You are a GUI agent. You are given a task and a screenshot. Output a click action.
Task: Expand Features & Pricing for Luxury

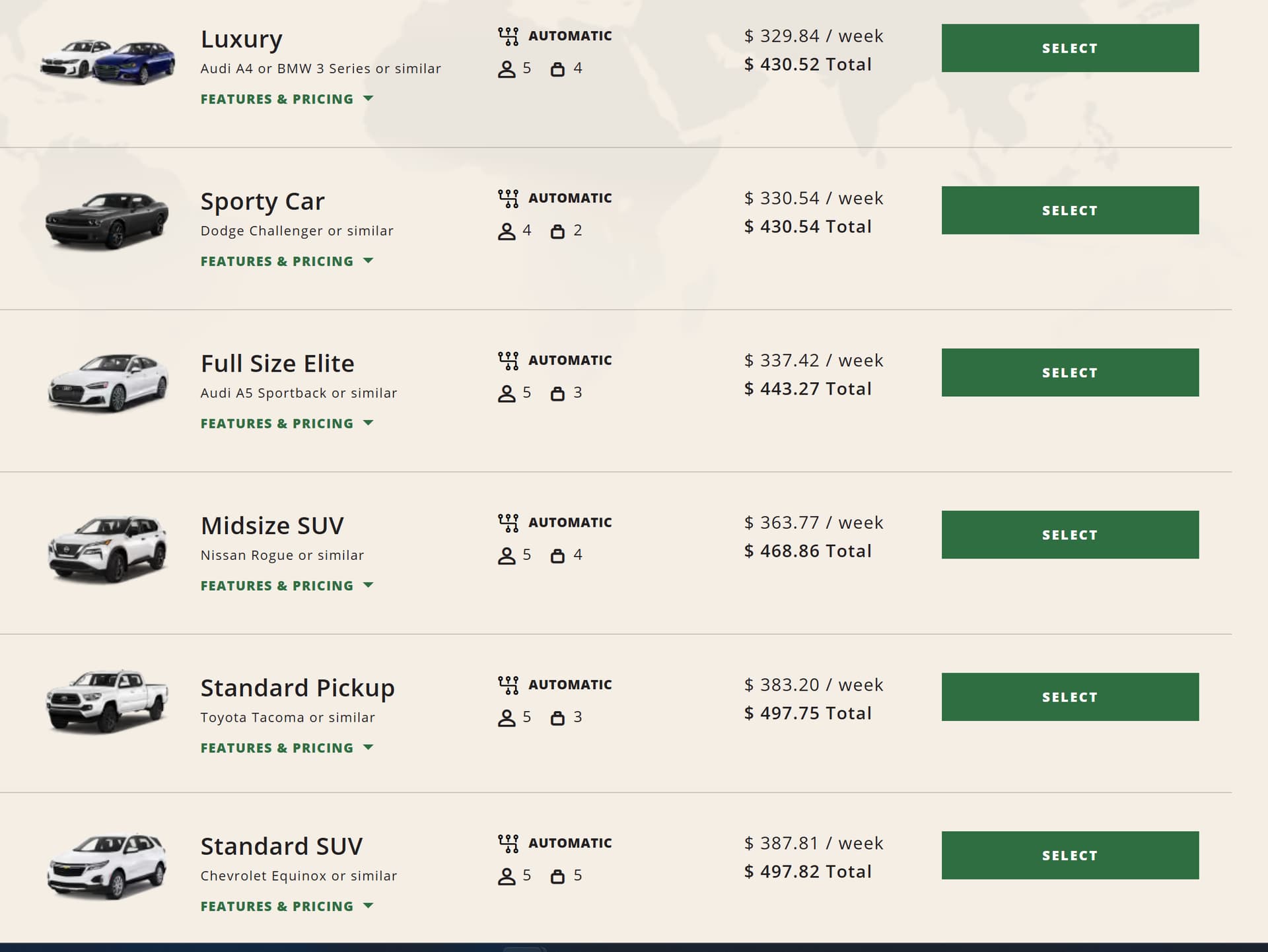[287, 99]
